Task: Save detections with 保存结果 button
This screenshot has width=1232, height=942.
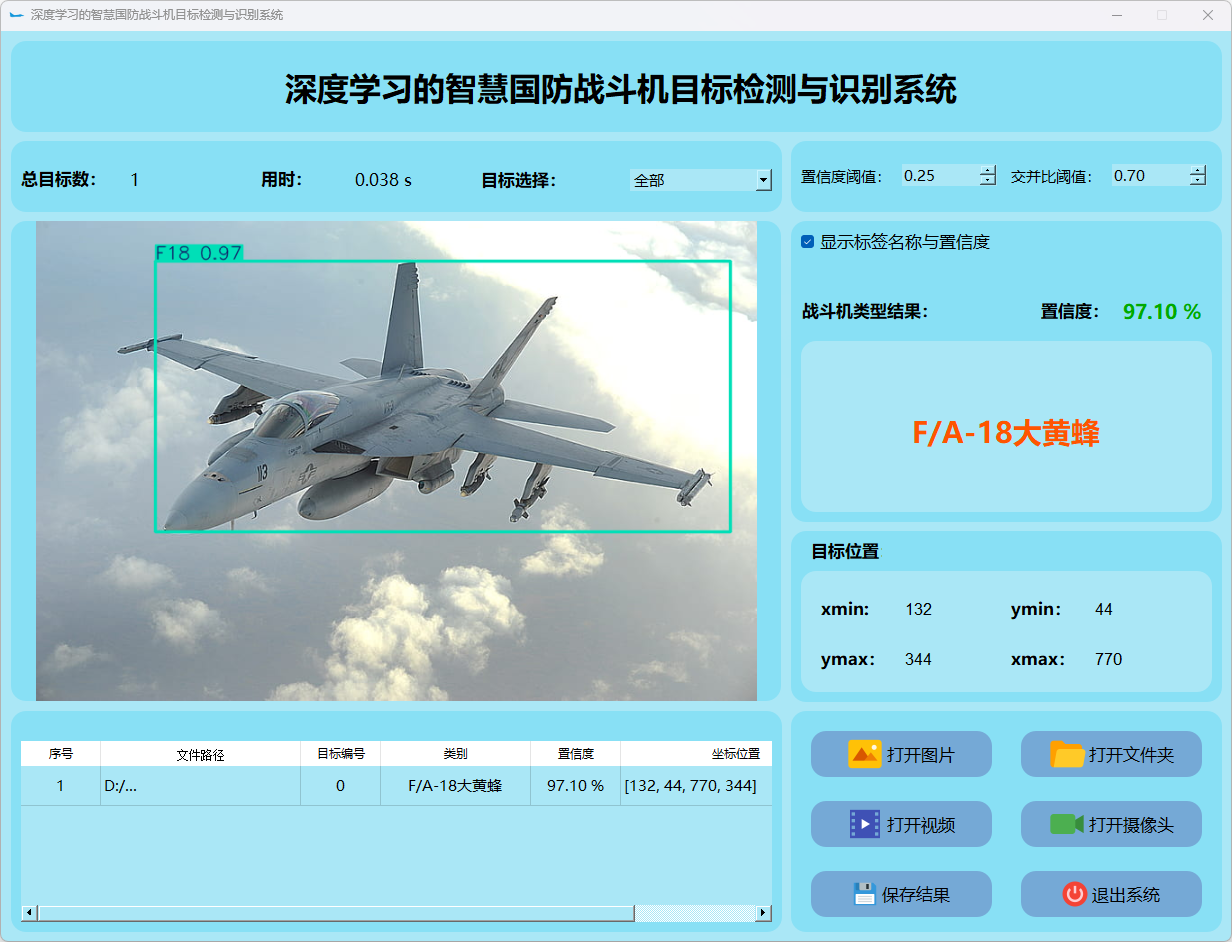Action: (901, 894)
